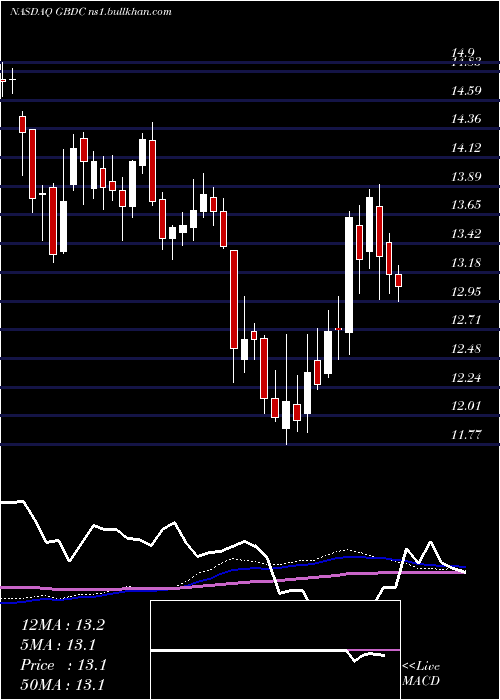Click the Live MACD label
The width and height of the screenshot is (500, 700).
pyautogui.click(x=421, y=673)
